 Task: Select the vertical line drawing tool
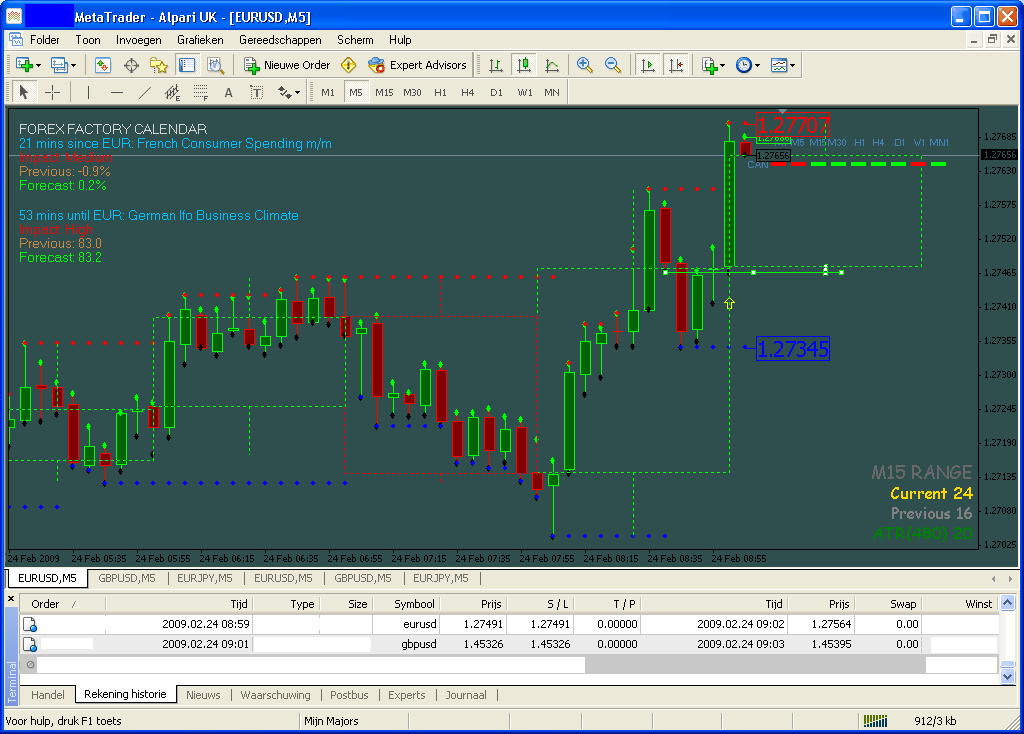[88, 93]
